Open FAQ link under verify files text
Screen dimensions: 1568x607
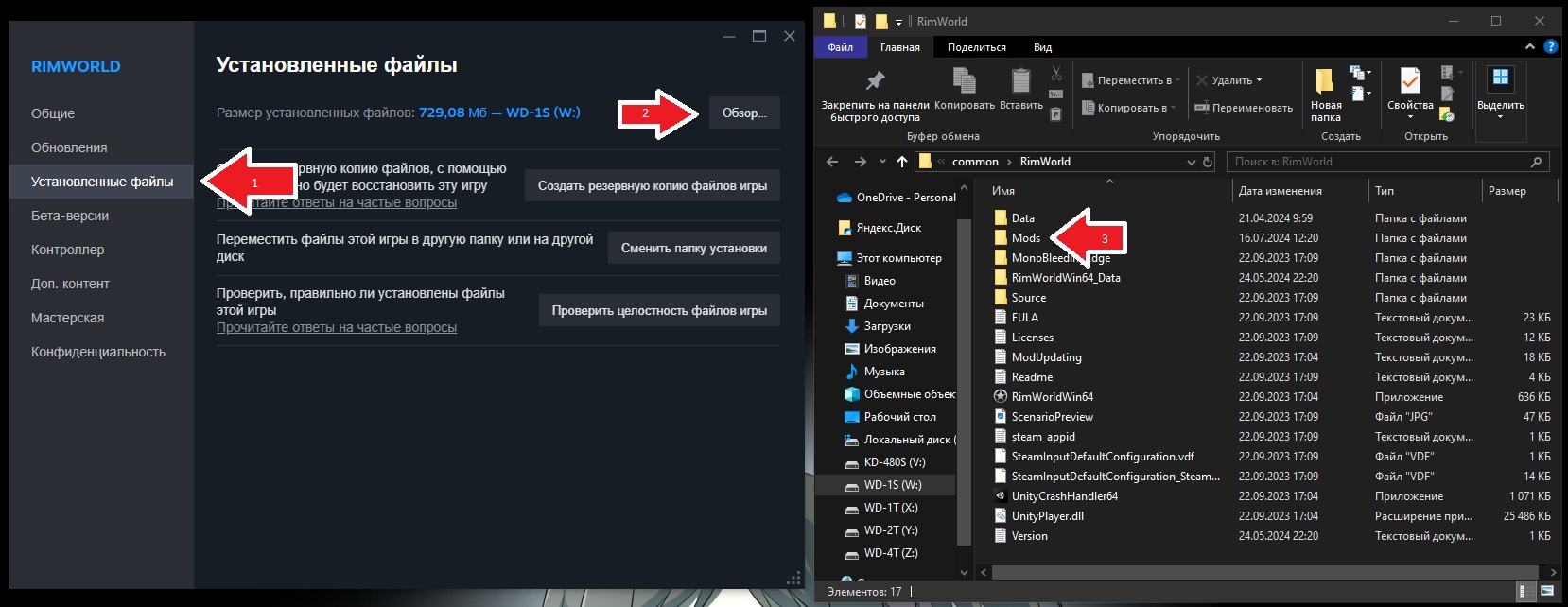tap(337, 327)
